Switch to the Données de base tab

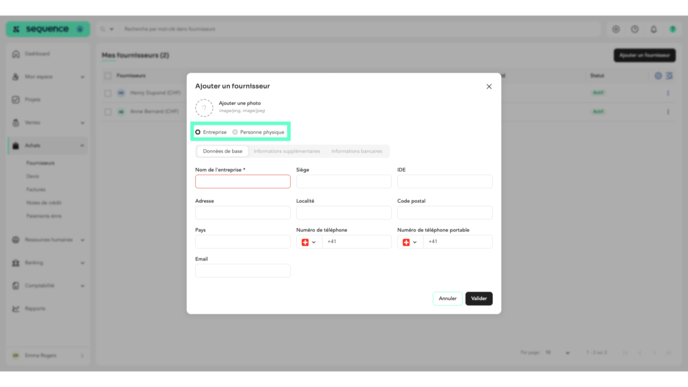[222, 151]
